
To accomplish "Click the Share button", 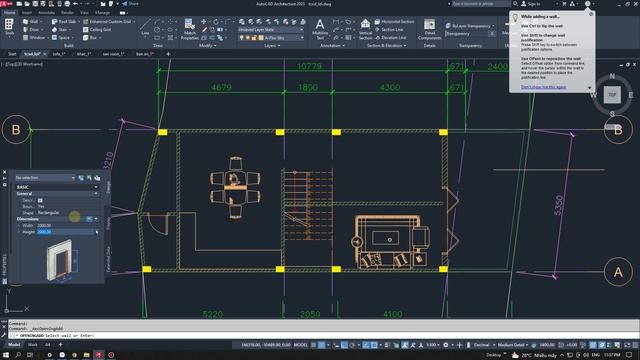I will click(130, 4).
